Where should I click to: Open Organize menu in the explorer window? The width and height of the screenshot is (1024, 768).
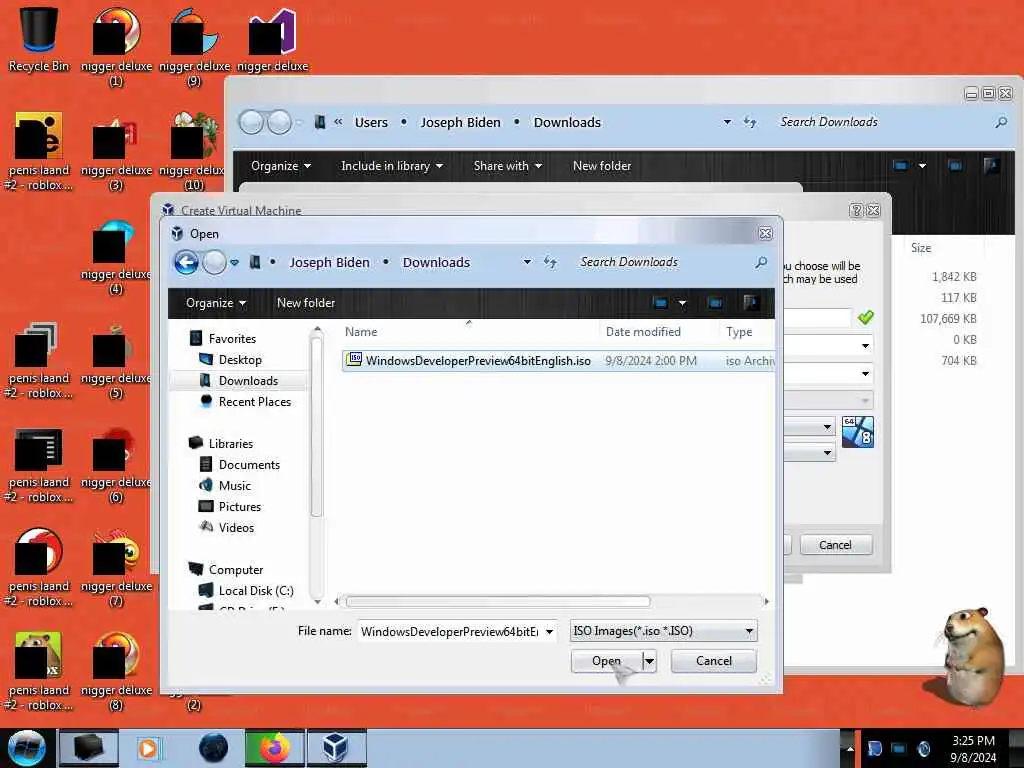pos(281,166)
